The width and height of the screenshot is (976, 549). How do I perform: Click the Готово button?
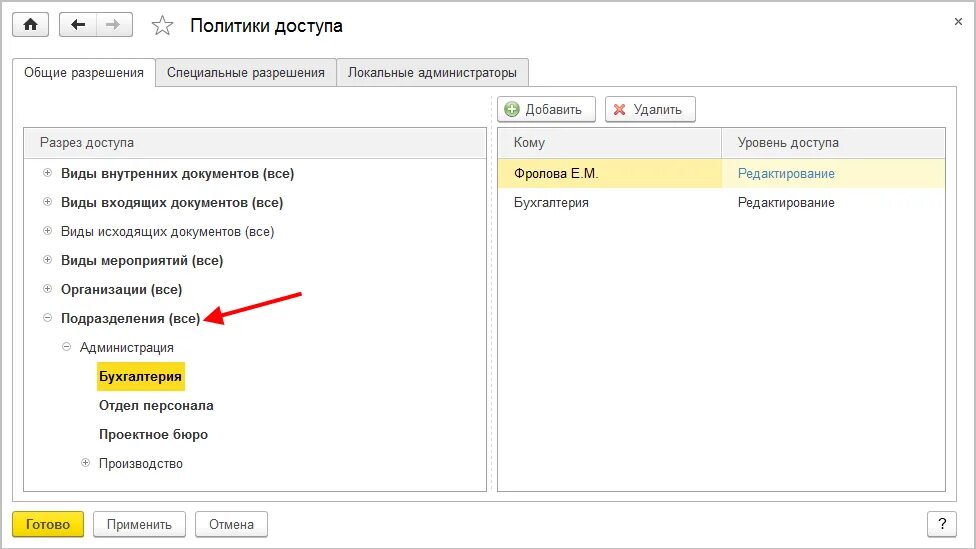tap(48, 524)
